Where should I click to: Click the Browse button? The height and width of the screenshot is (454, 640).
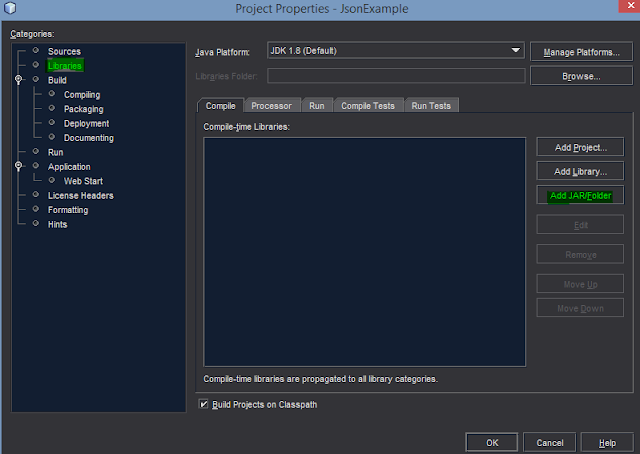click(x=581, y=76)
